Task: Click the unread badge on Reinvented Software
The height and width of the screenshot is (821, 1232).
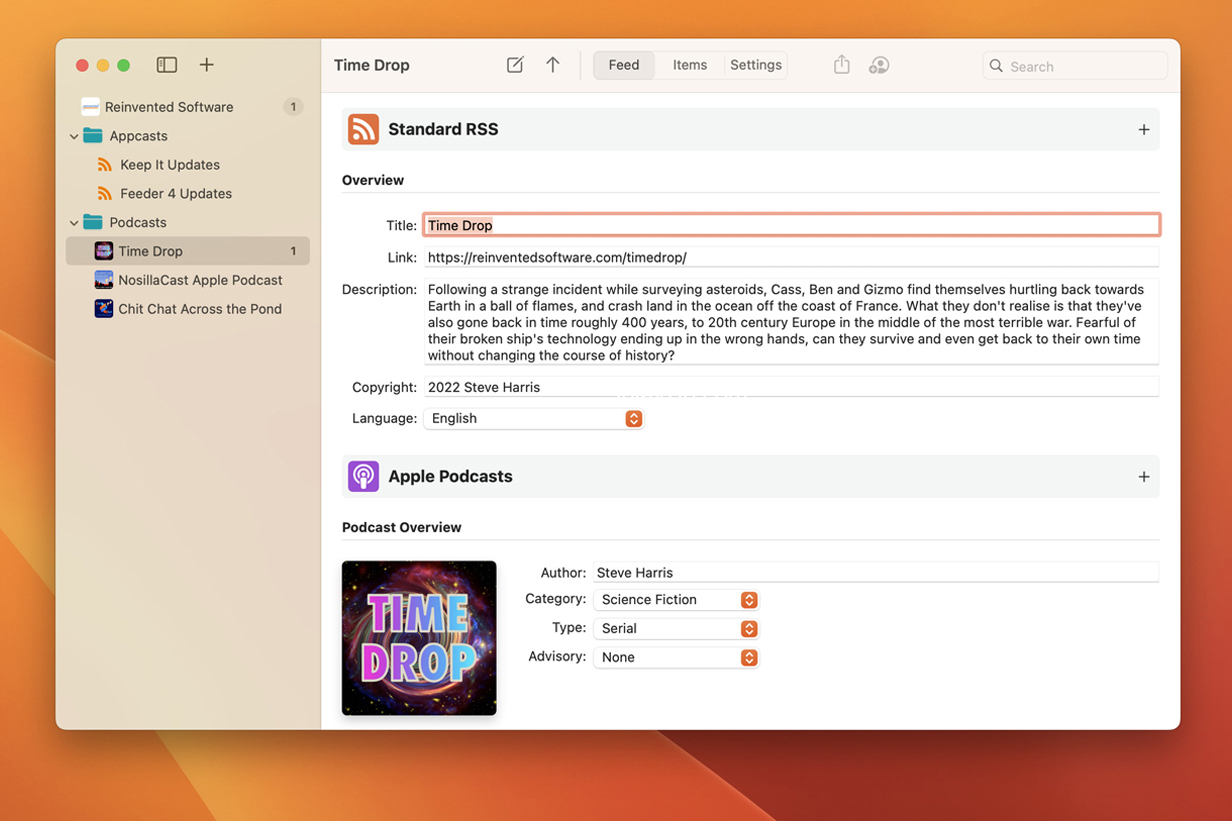Action: point(293,107)
